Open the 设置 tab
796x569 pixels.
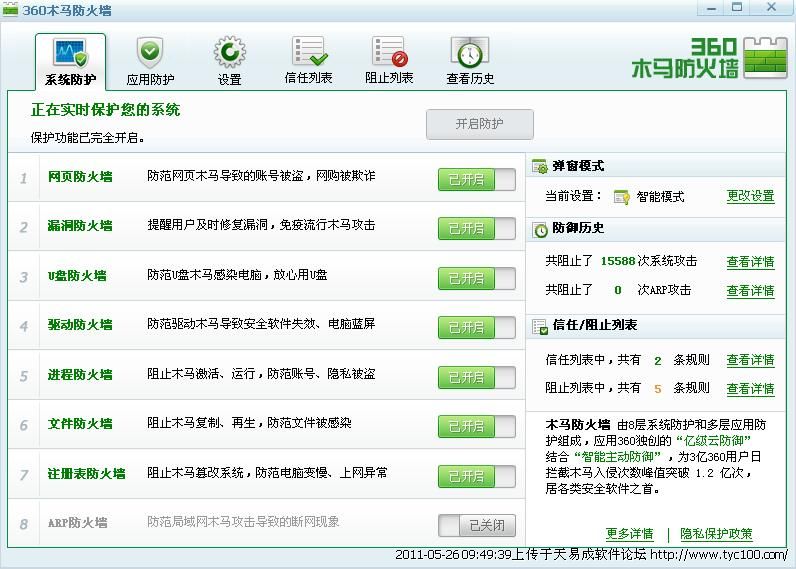[x=229, y=62]
